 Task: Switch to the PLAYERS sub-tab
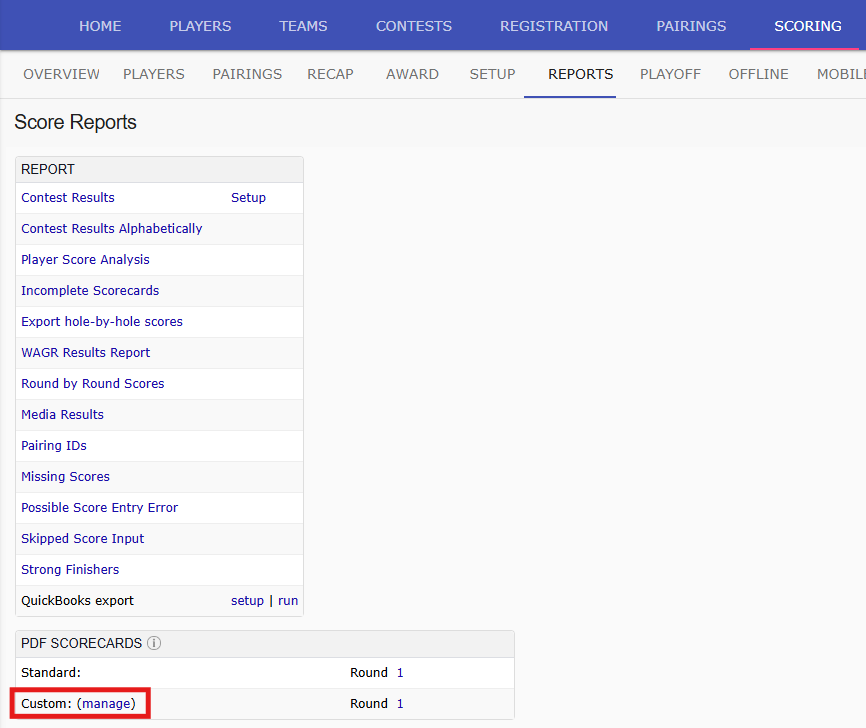[154, 74]
